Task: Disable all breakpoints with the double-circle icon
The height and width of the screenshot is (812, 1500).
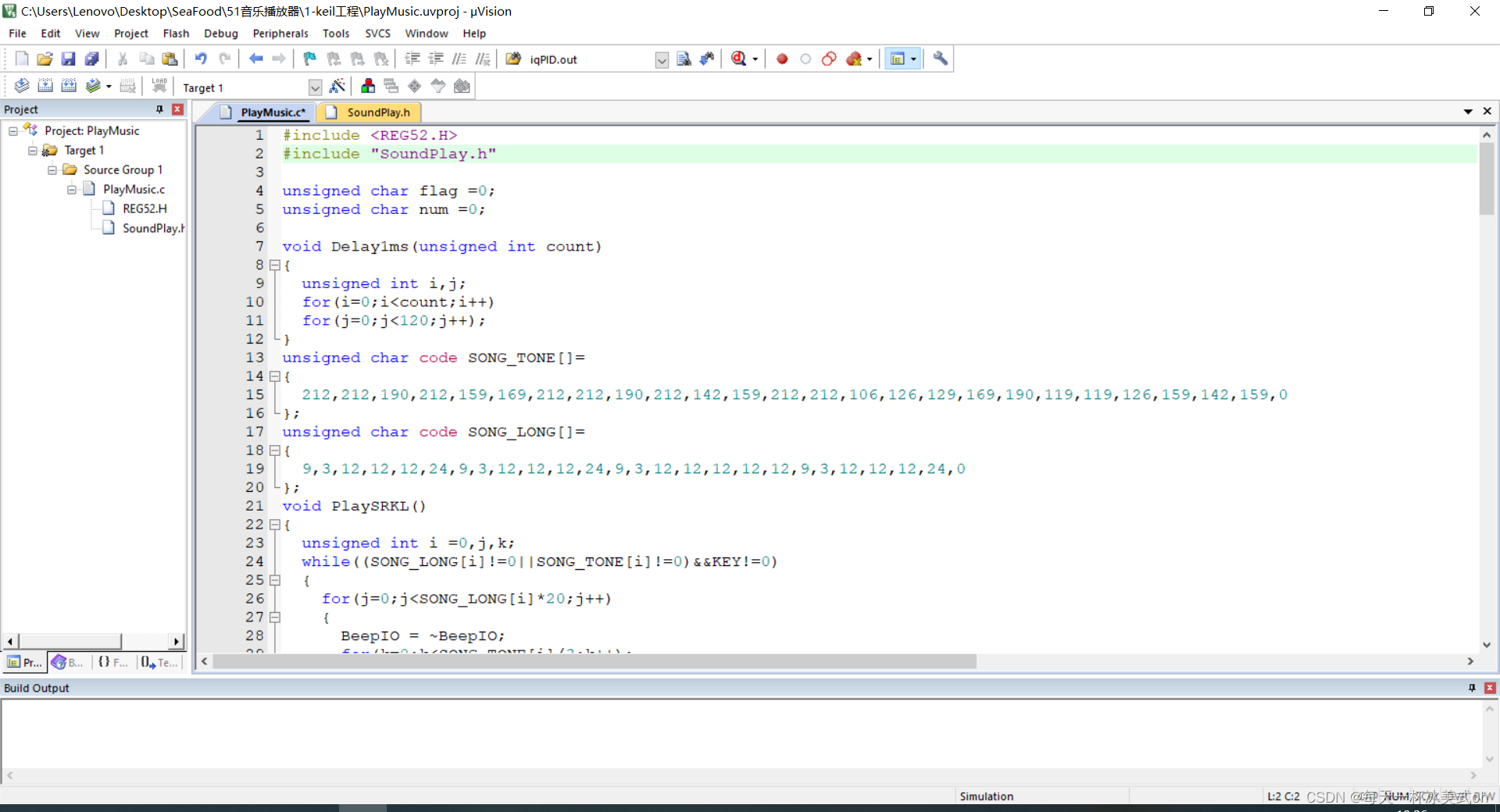Action: 829,59
